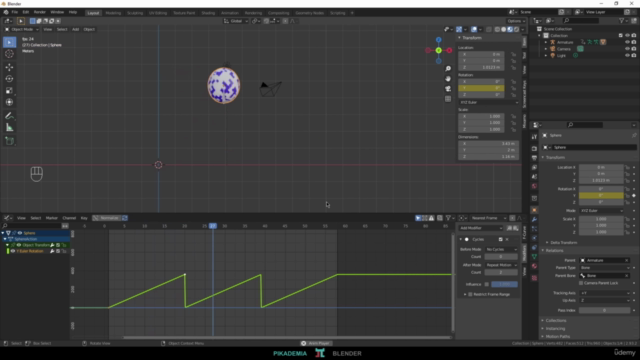Open the Render properties tab icon
Image resolution: width=640 pixels, height=360 pixels.
coord(534,149)
